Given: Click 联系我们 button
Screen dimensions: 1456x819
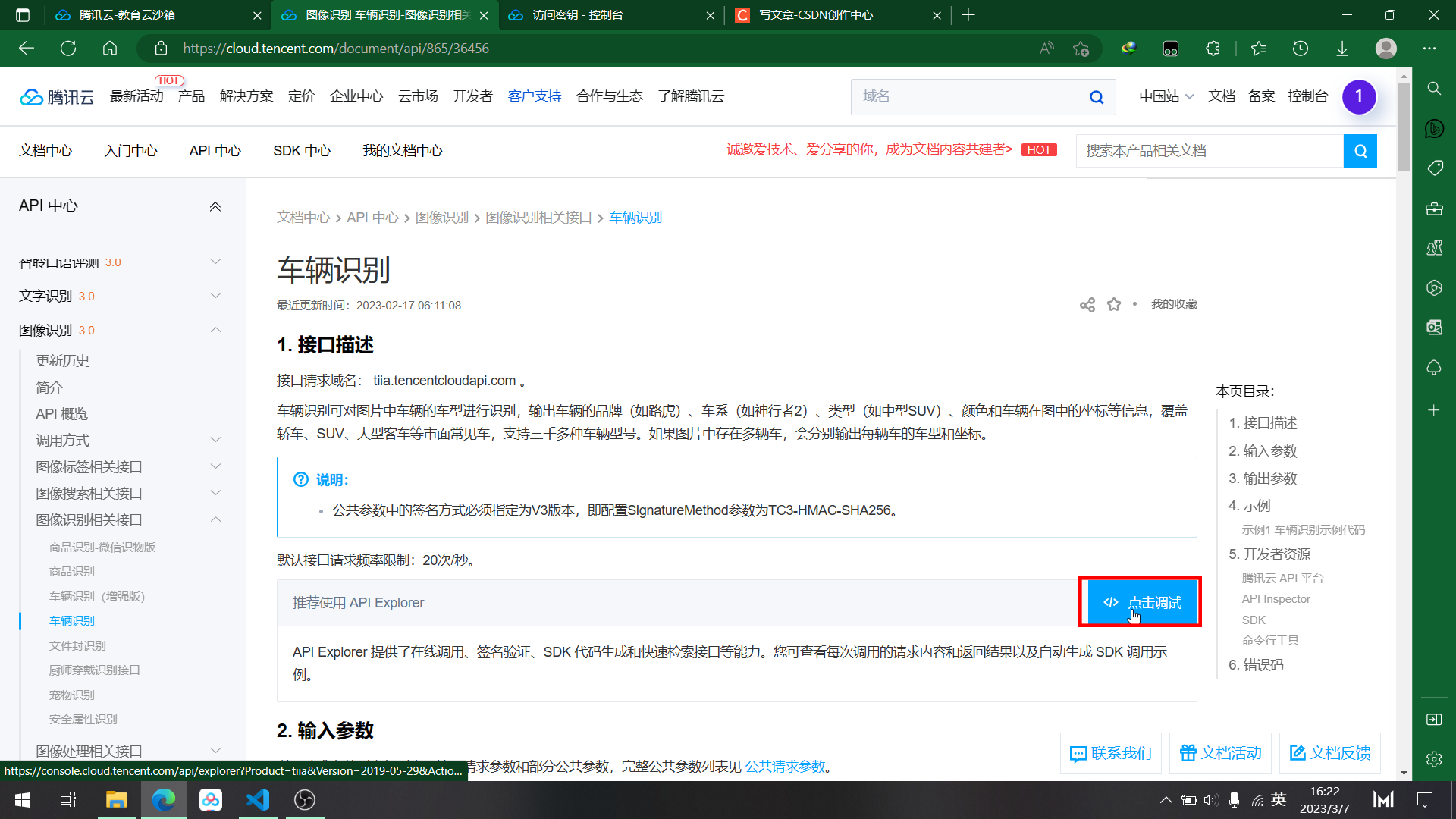Looking at the screenshot, I should tap(1111, 753).
